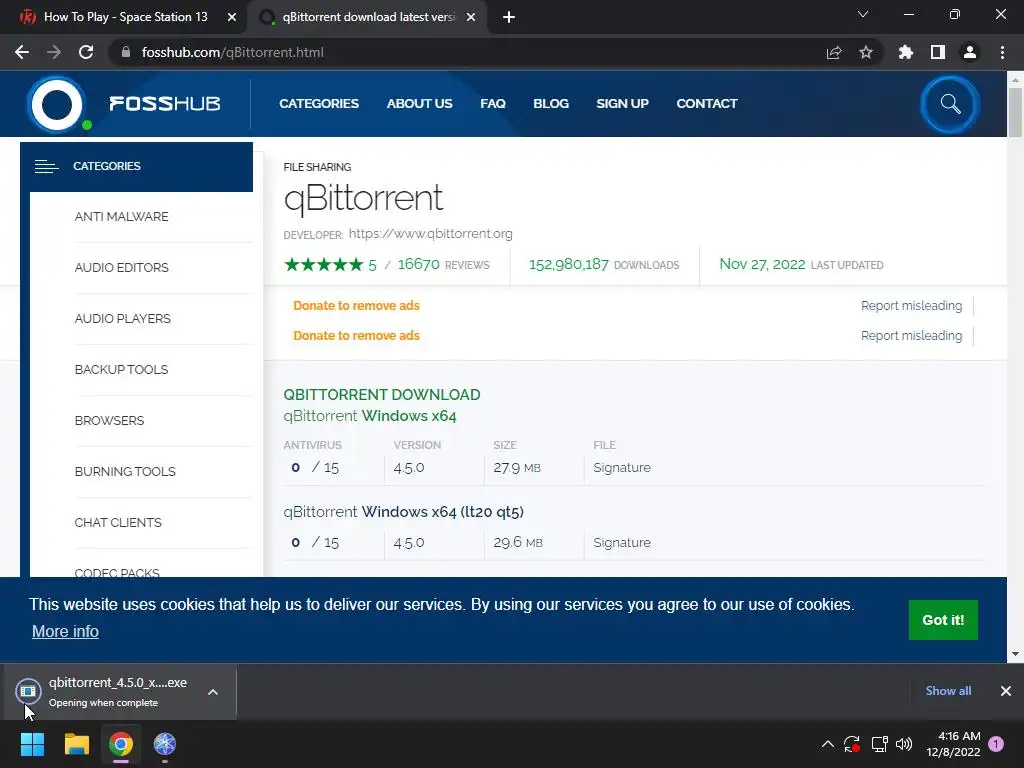The width and height of the screenshot is (1024, 768).
Task: Select AUDIO PLAYERS category
Action: (123, 319)
